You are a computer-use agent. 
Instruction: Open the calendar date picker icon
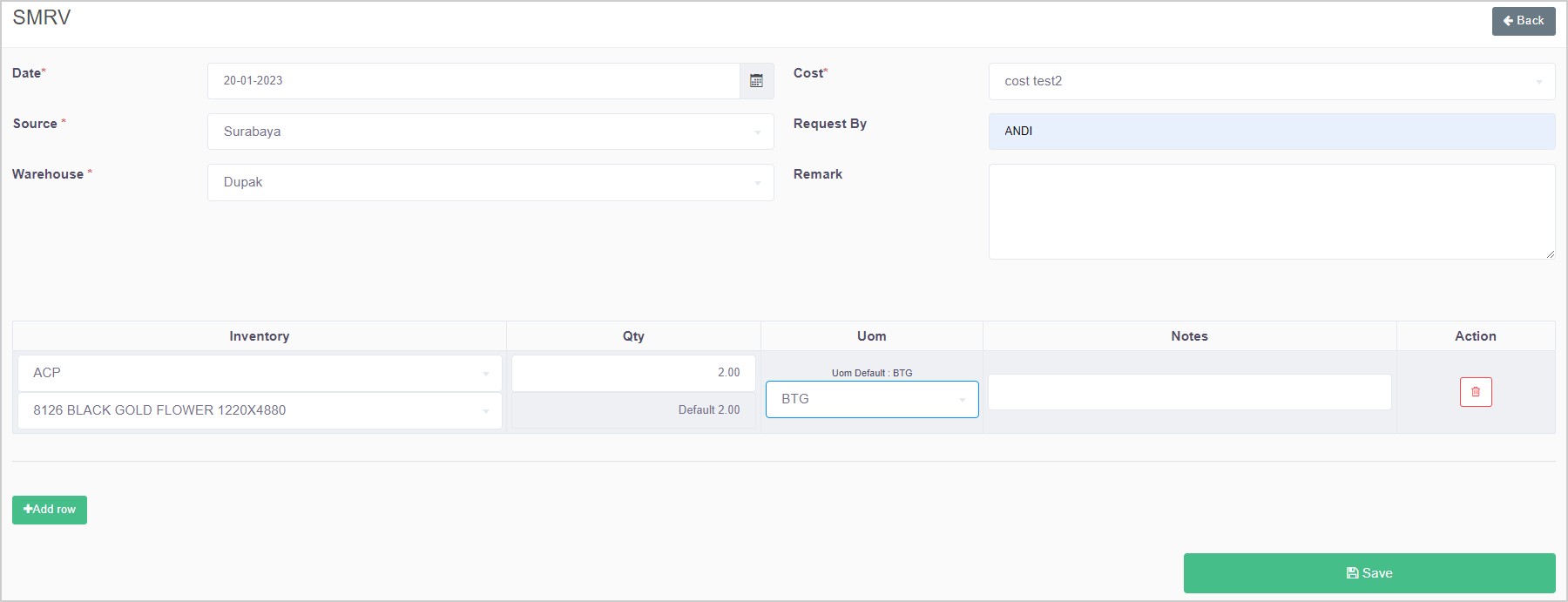pos(756,81)
